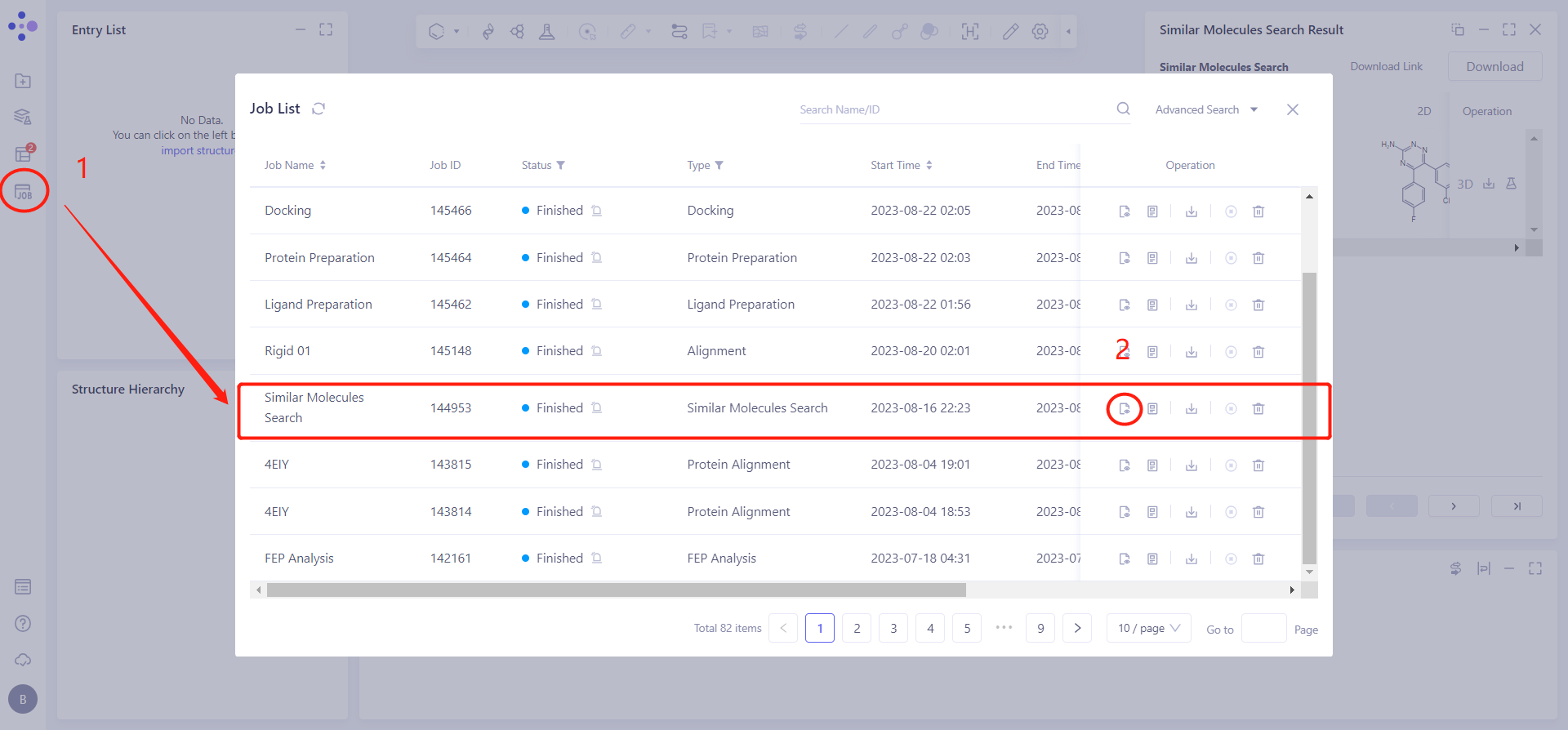Go to page 9 of jobs

(x=1040, y=628)
